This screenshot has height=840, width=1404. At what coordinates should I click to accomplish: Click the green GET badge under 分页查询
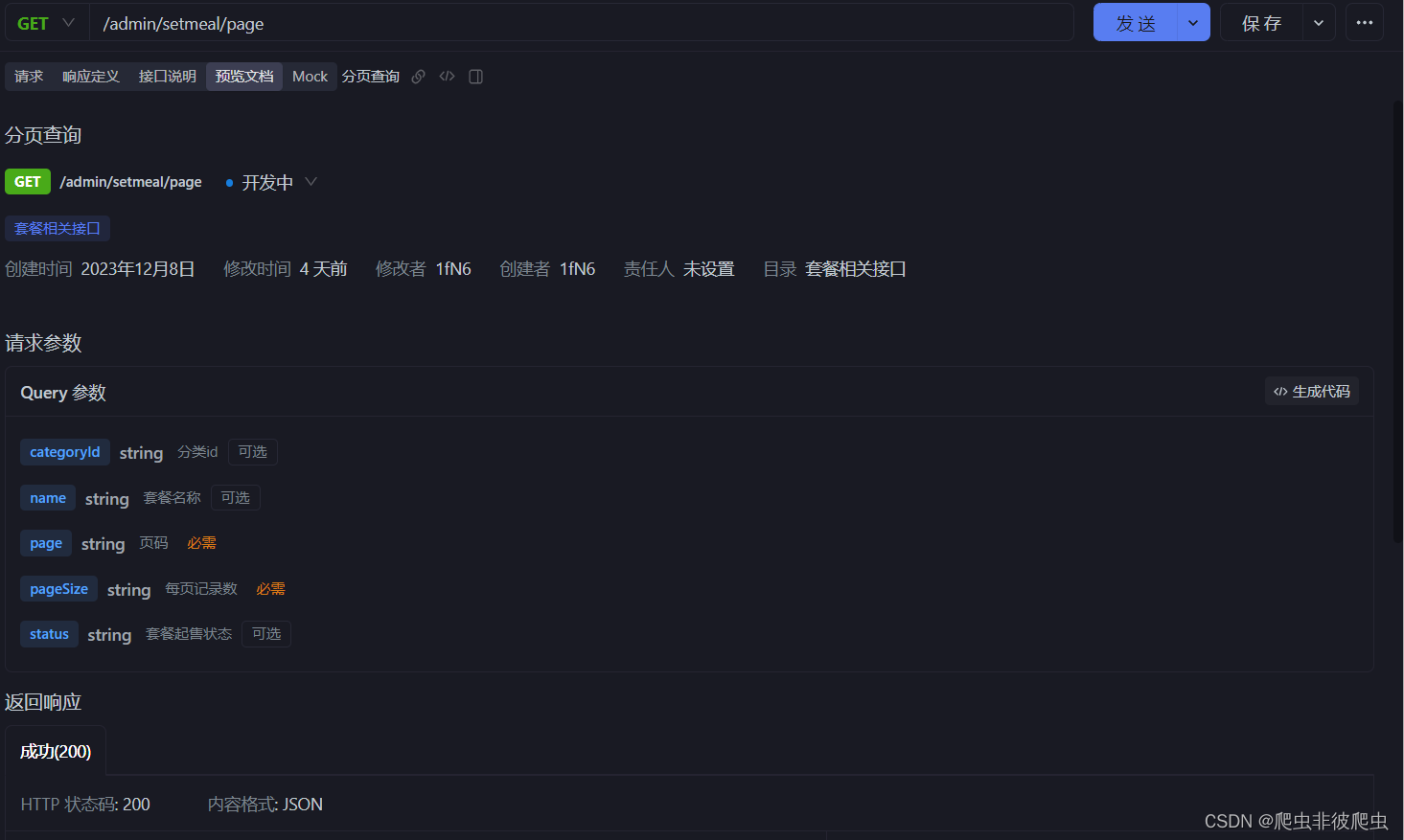click(x=27, y=181)
